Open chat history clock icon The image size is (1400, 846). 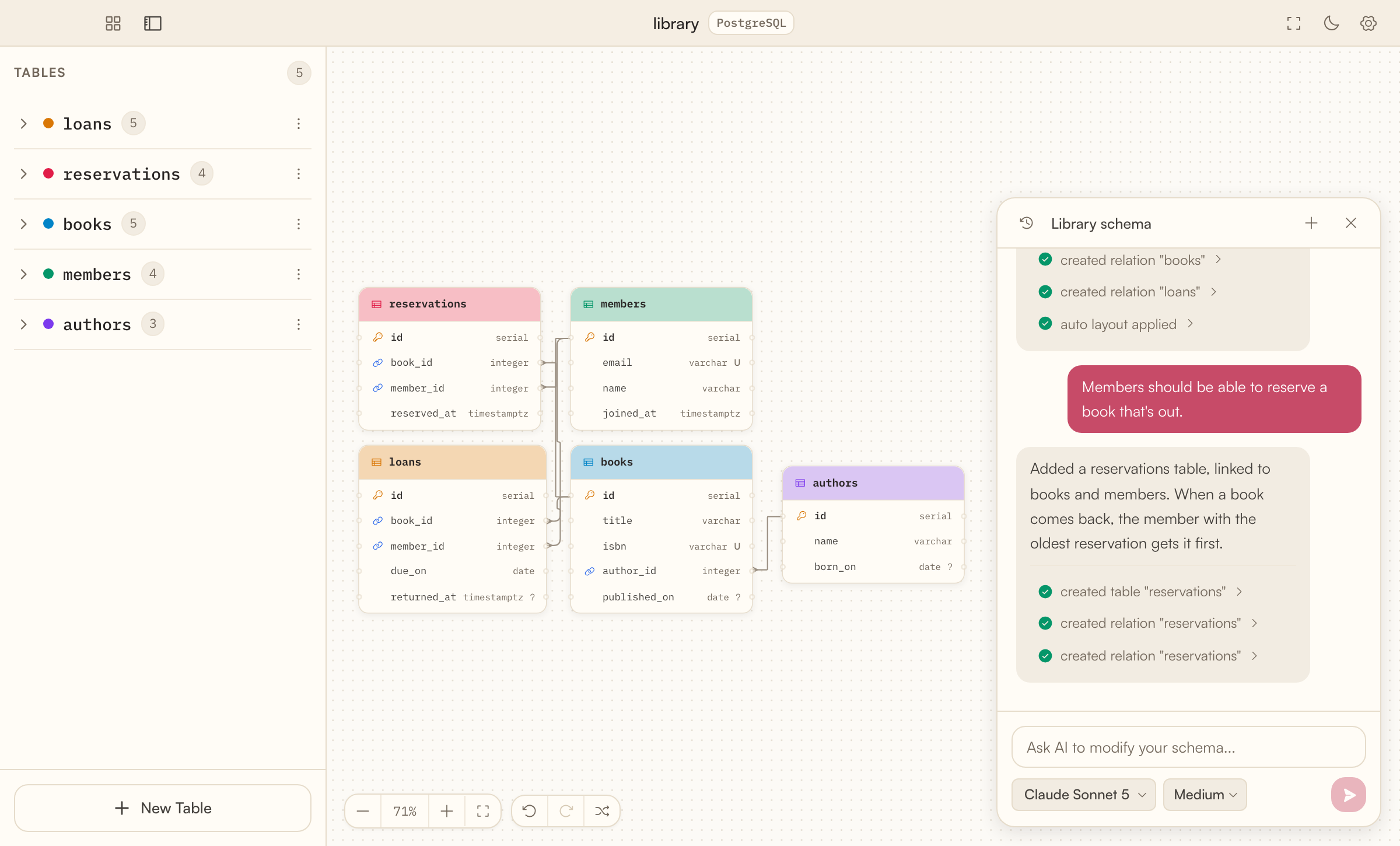[x=1027, y=223]
